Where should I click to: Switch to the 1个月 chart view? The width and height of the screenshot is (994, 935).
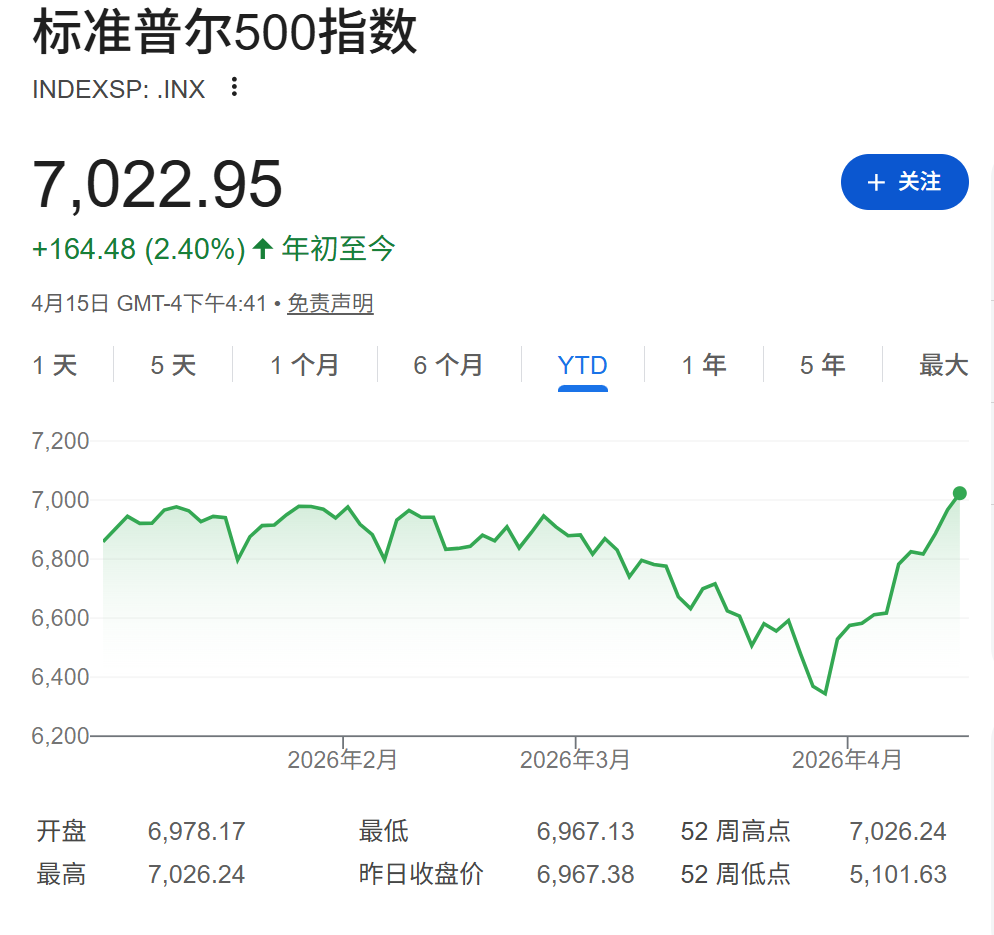point(304,365)
